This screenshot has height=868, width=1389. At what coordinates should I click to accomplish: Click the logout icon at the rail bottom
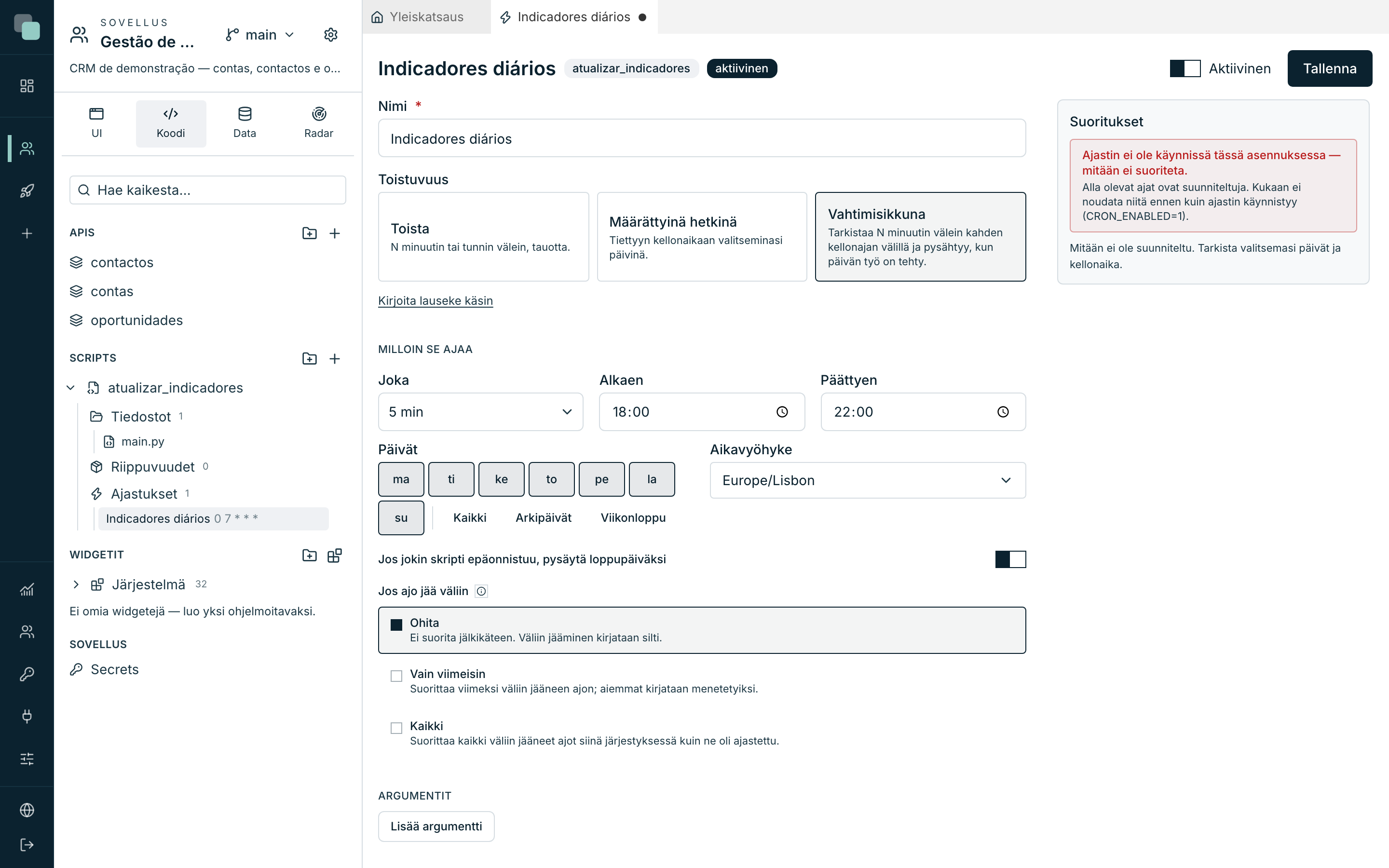coord(27,844)
